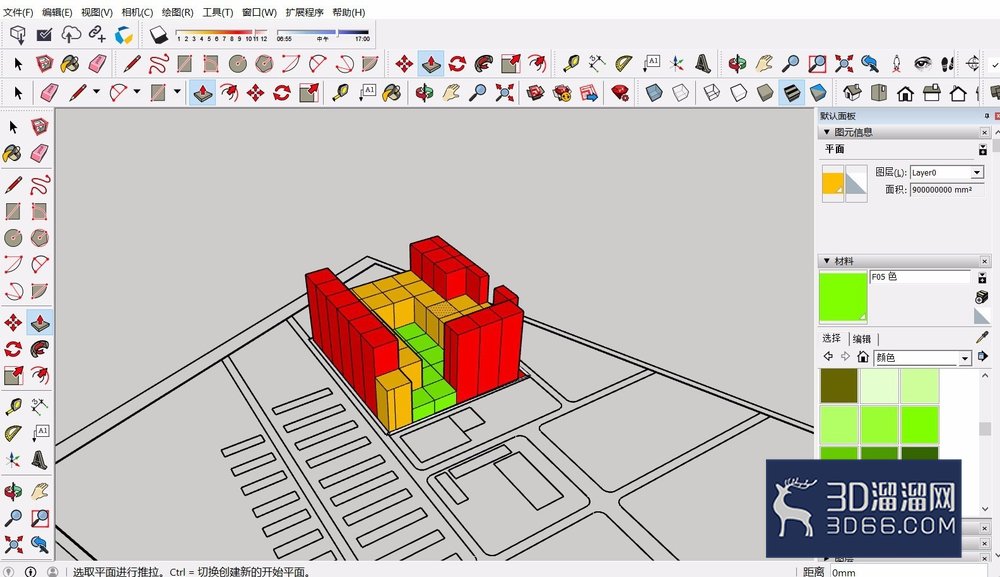Click the Extension Warehouse ruby icon
Image resolution: width=1000 pixels, height=577 pixels.
(619, 93)
